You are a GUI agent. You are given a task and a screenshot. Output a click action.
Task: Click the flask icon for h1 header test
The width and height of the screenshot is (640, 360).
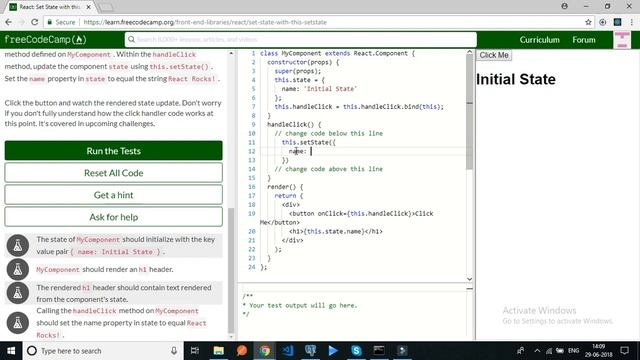[18, 269]
